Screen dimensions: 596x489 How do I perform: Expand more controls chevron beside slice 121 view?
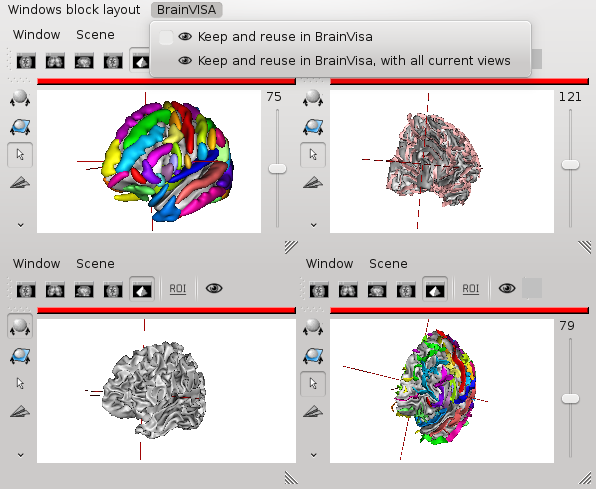point(314,225)
